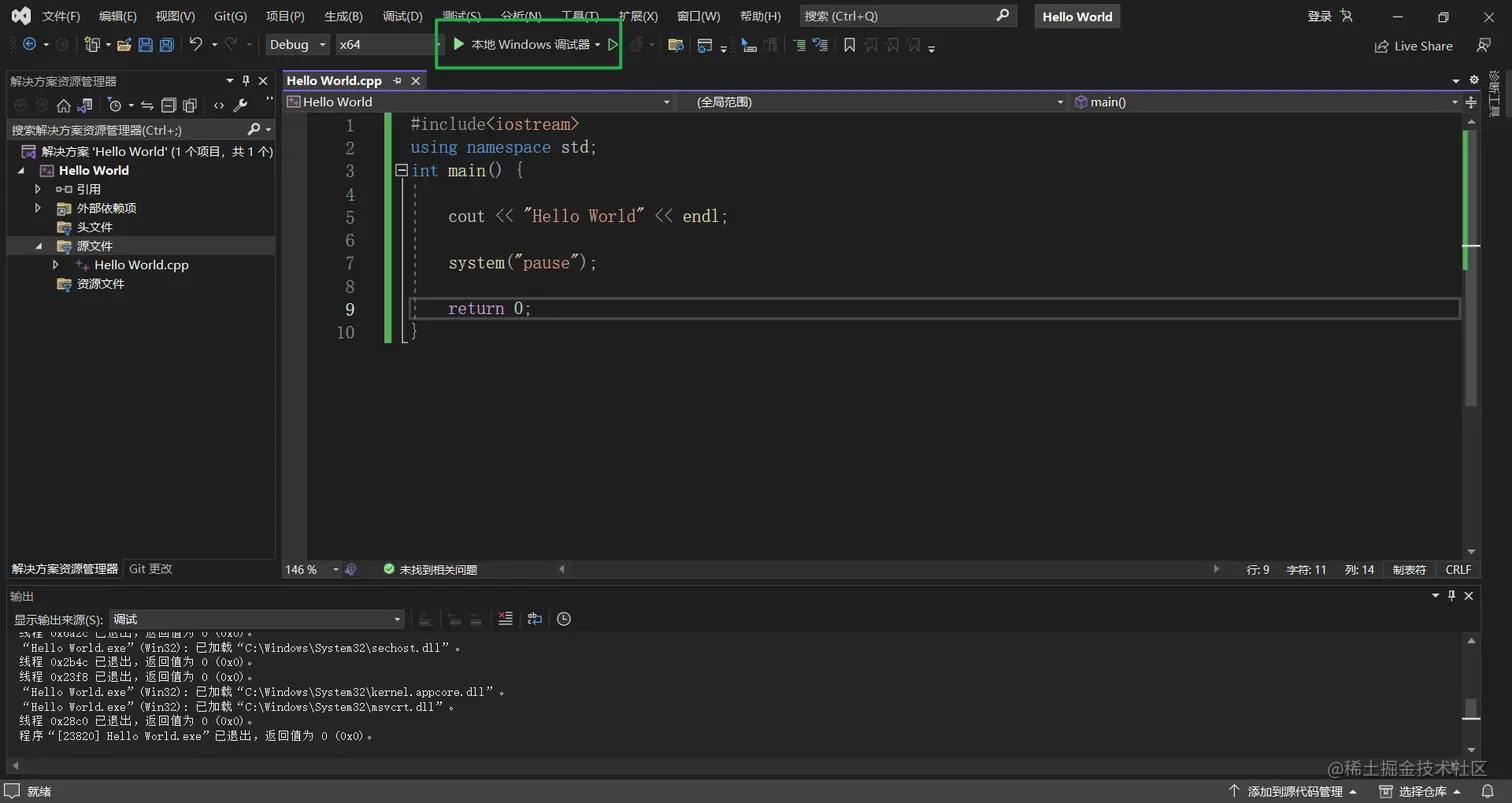
Task: Click Collapse All icon in Solution Explorer
Action: tap(168, 106)
